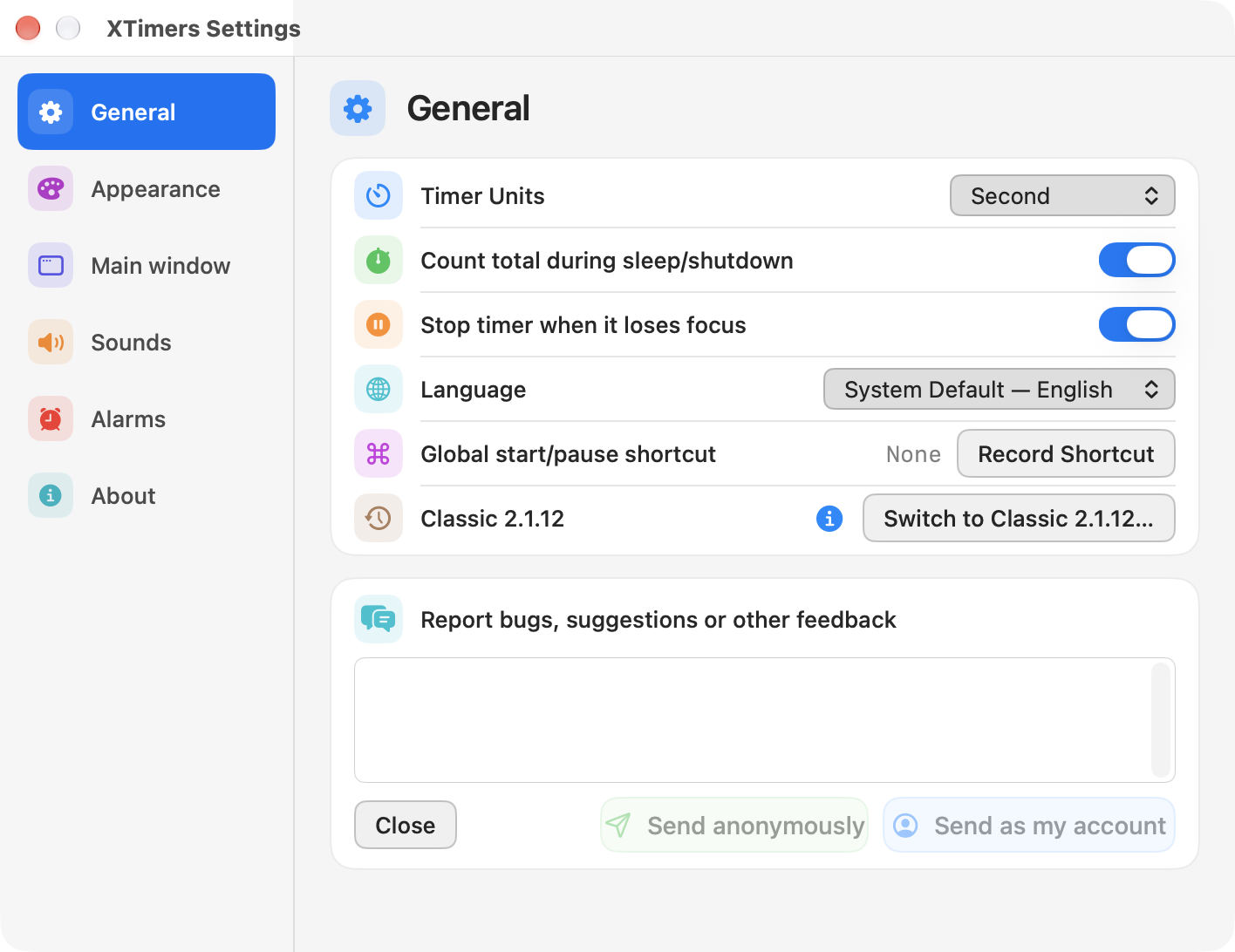Viewport: 1235px width, 952px height.
Task: Click the Appearance palette icon
Action: tap(51, 189)
